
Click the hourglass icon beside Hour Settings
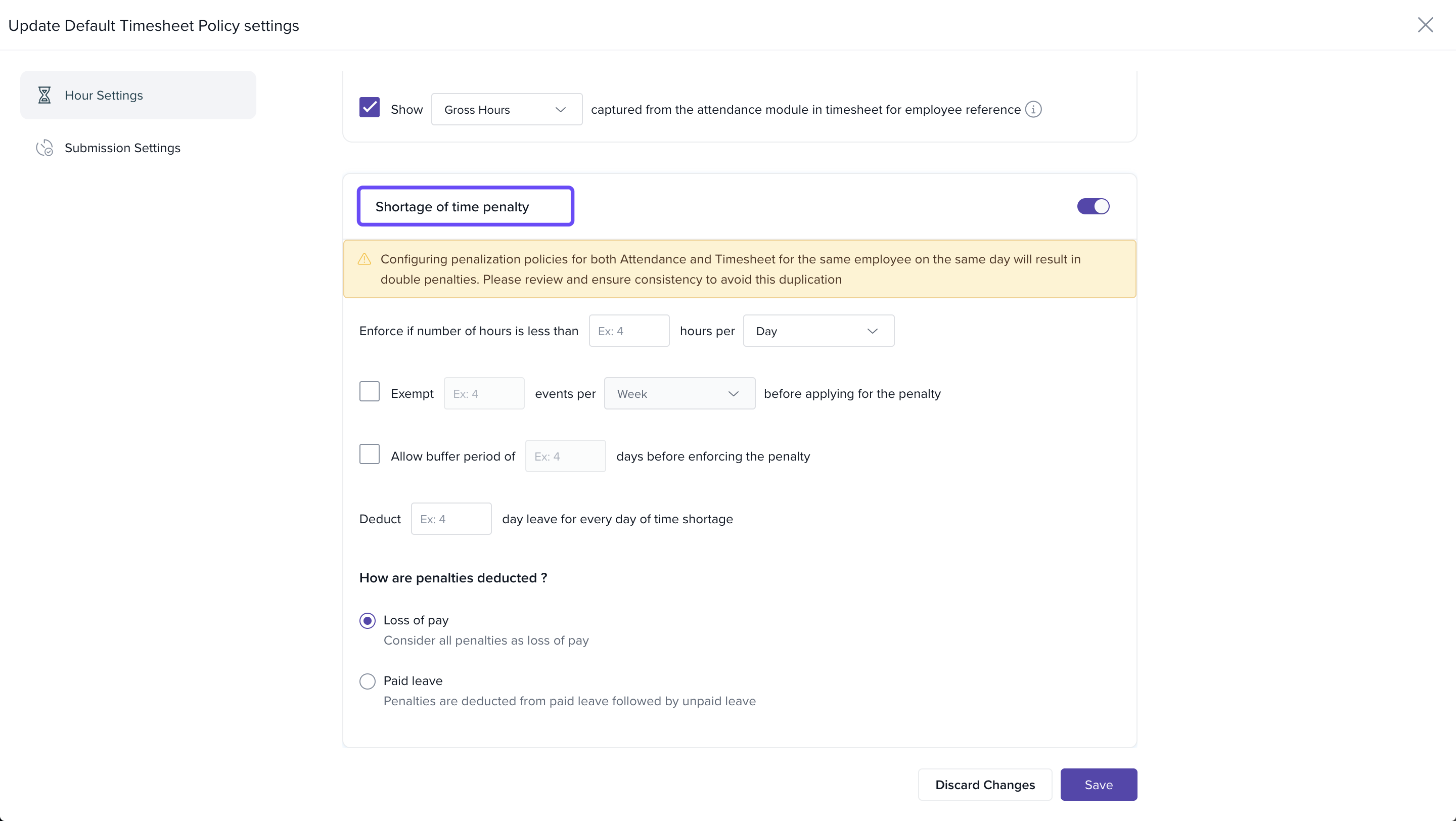[x=44, y=95]
